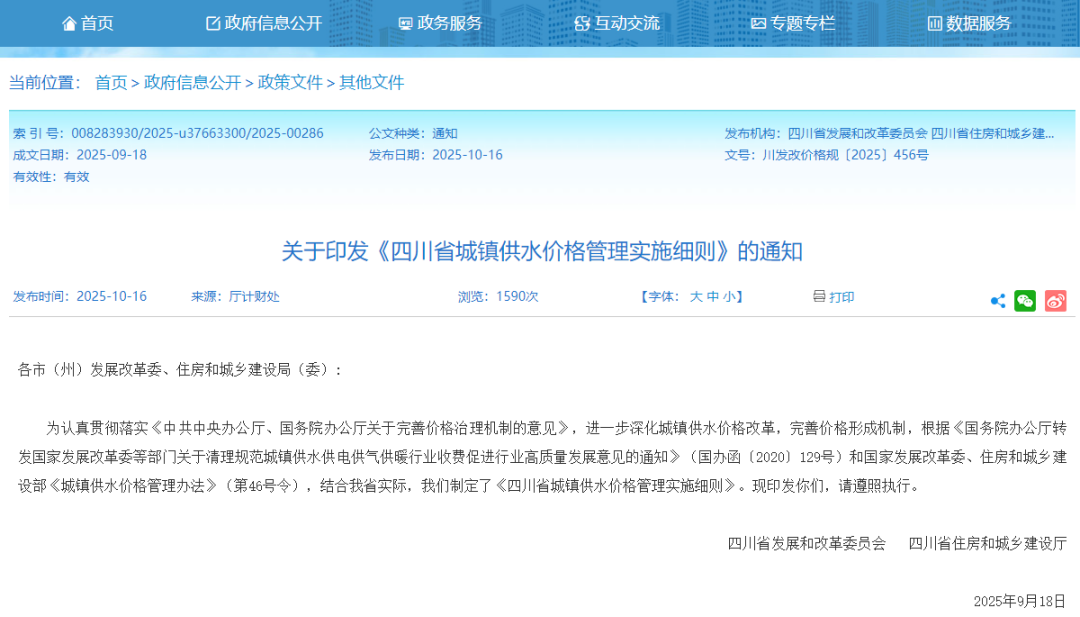The image size is (1080, 617).
Task: Click the printer icon next to 打印
Action: [x=819, y=296]
